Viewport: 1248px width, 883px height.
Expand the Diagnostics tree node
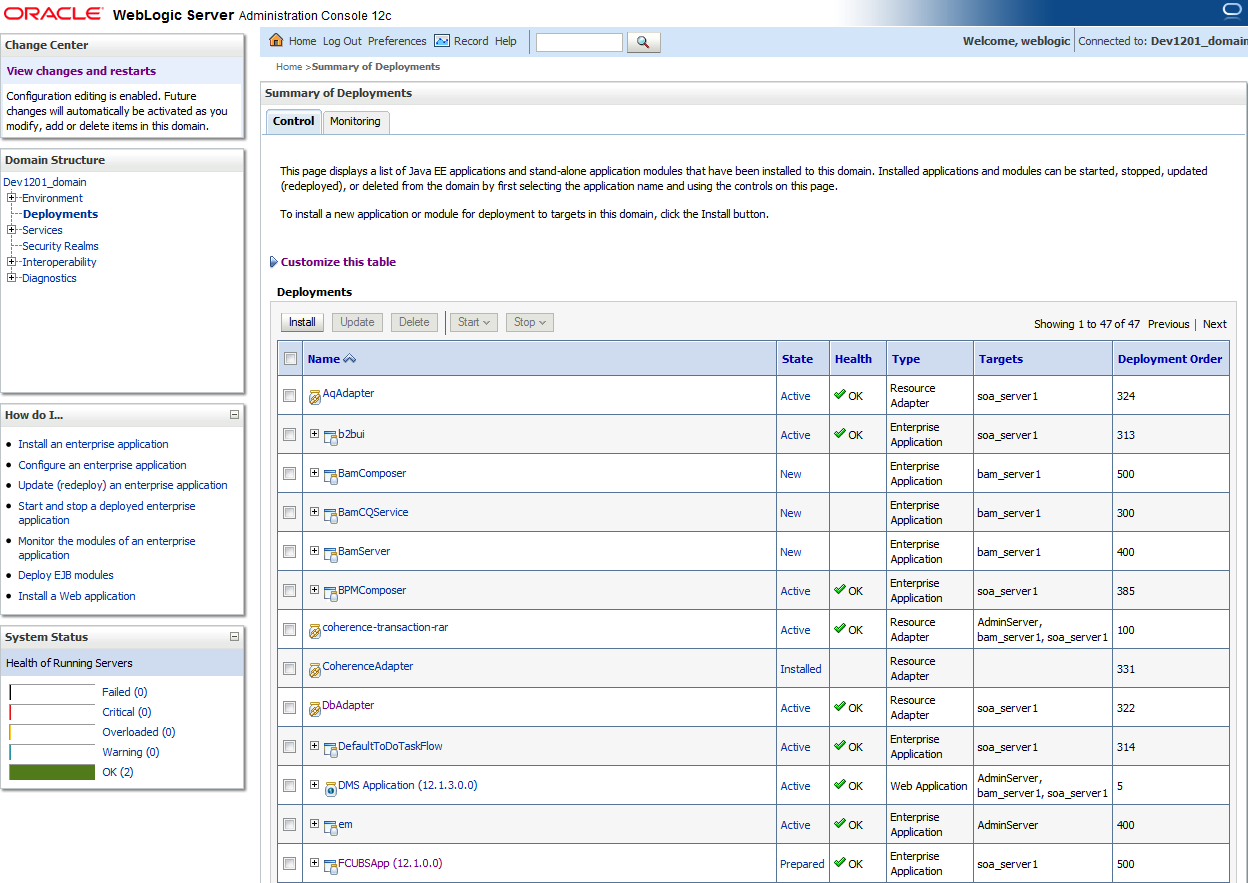pyautogui.click(x=12, y=278)
